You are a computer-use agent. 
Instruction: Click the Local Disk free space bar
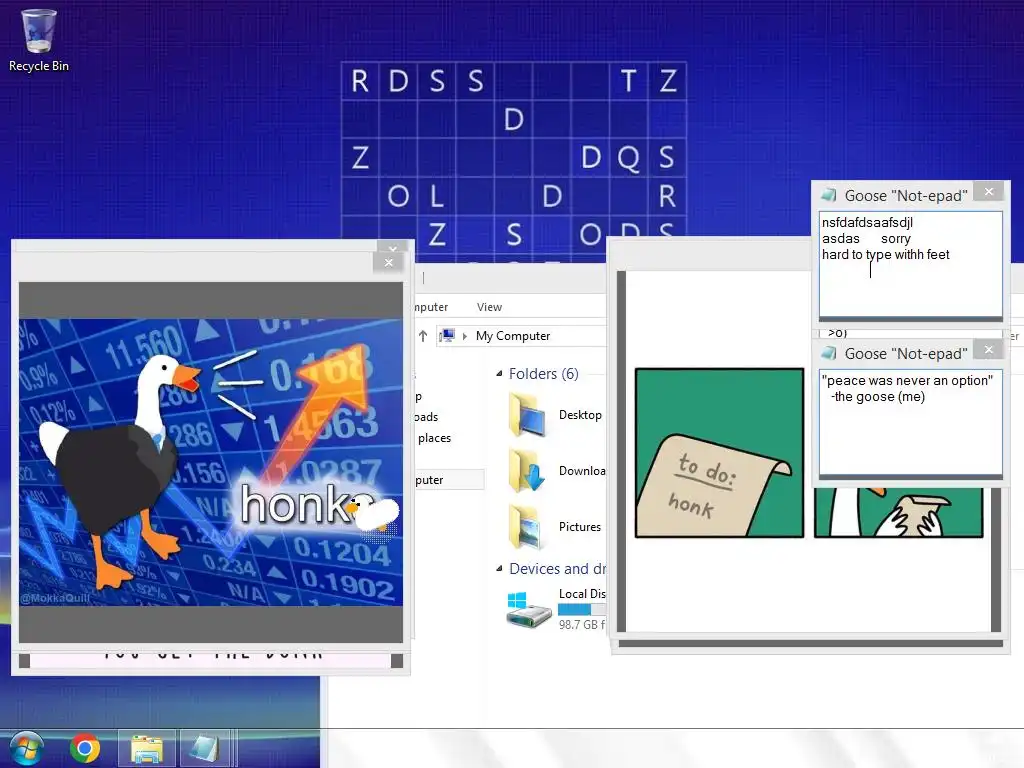(582, 609)
